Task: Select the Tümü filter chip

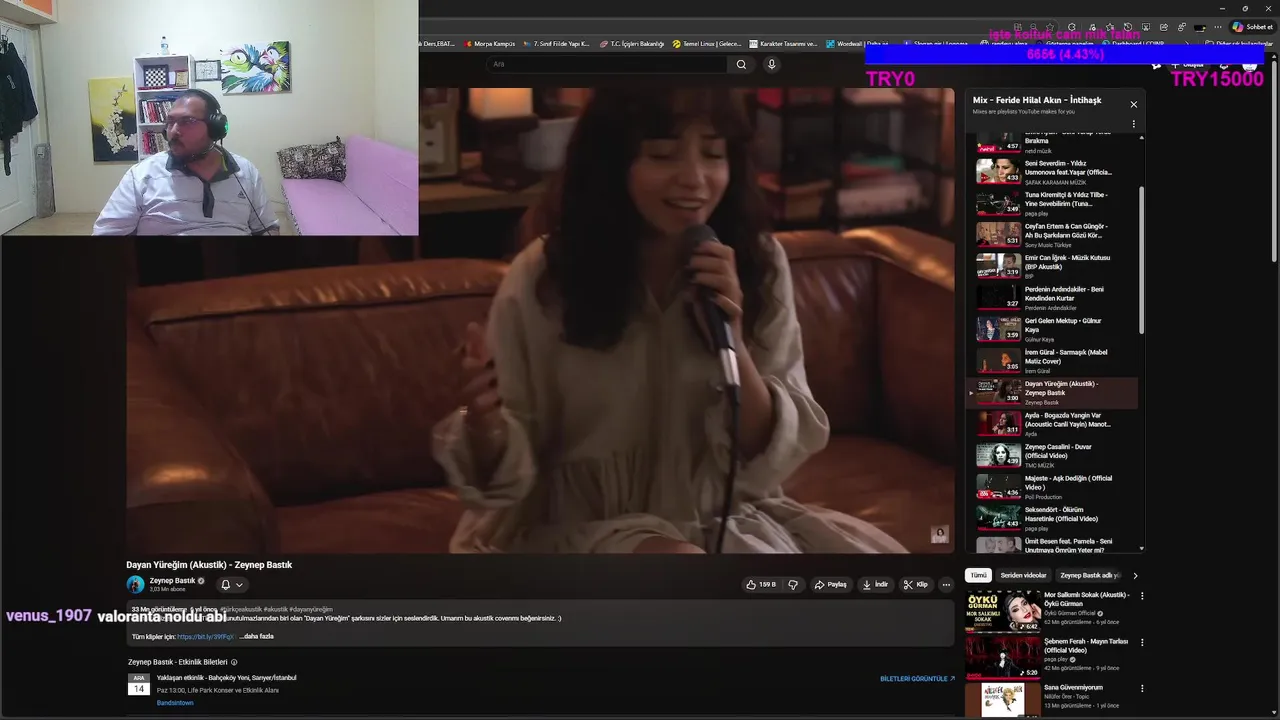Action: pos(978,575)
